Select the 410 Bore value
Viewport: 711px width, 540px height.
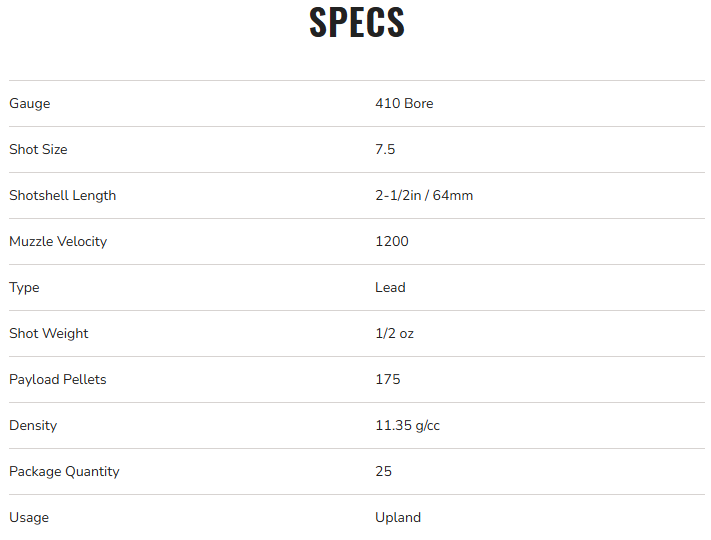coord(404,104)
